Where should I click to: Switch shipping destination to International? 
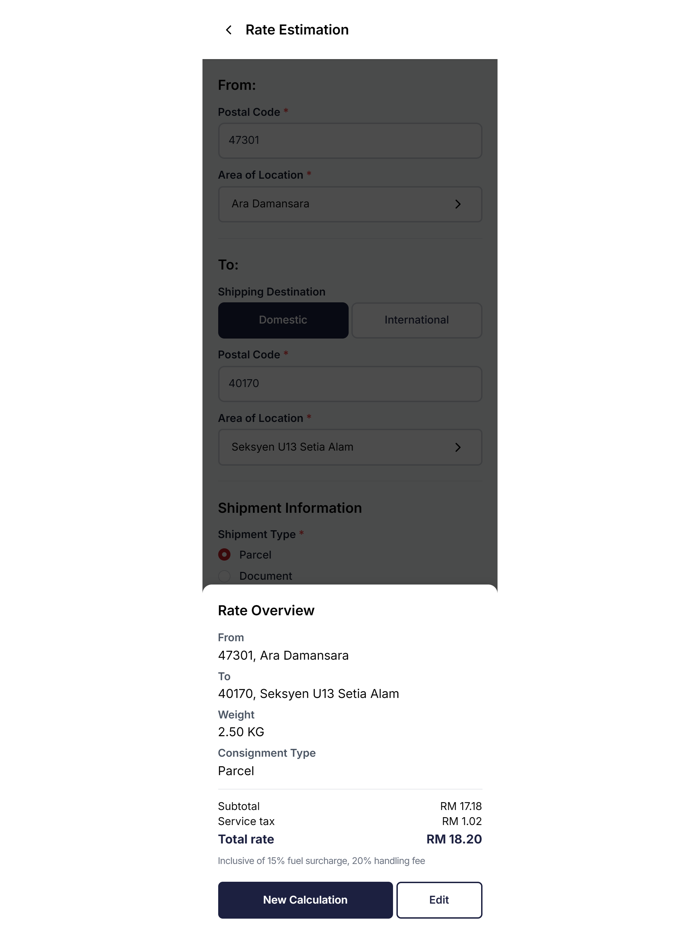pyautogui.click(x=416, y=320)
